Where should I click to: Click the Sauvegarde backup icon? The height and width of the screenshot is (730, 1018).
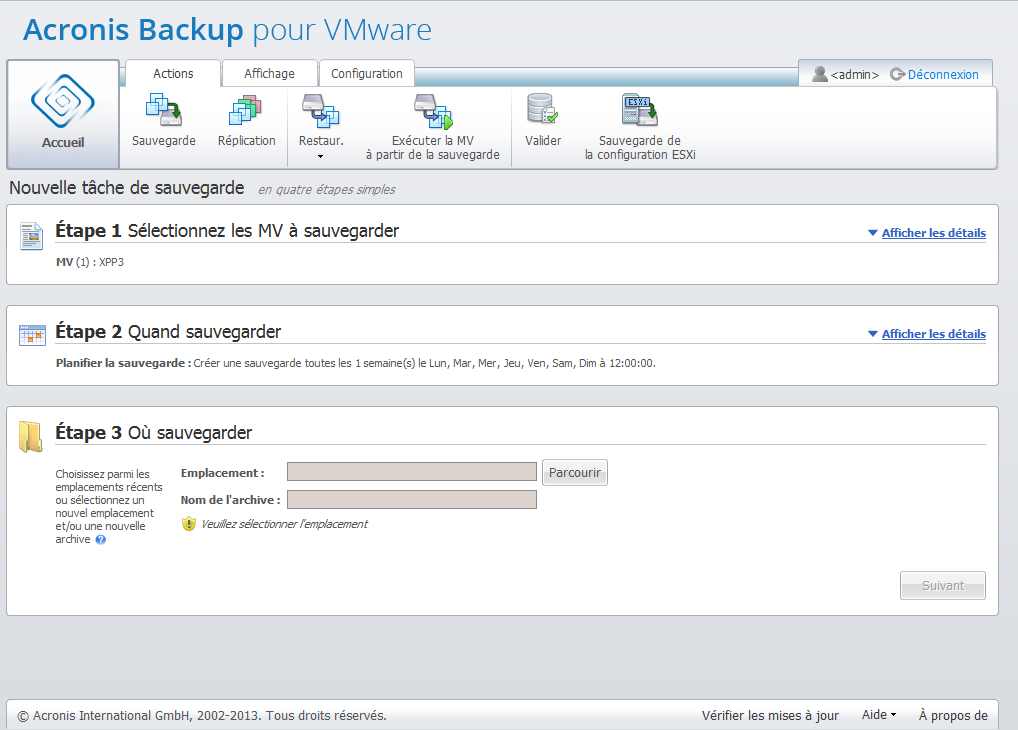click(164, 110)
